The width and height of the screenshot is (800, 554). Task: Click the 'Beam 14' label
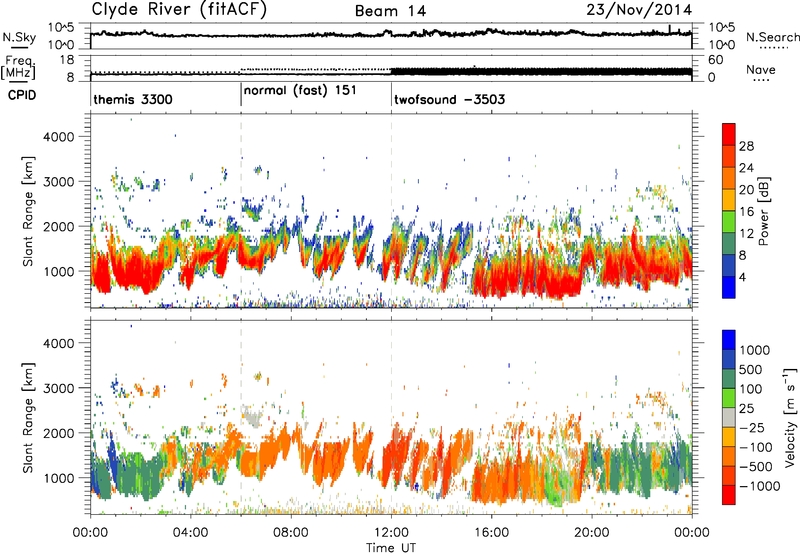(x=390, y=11)
